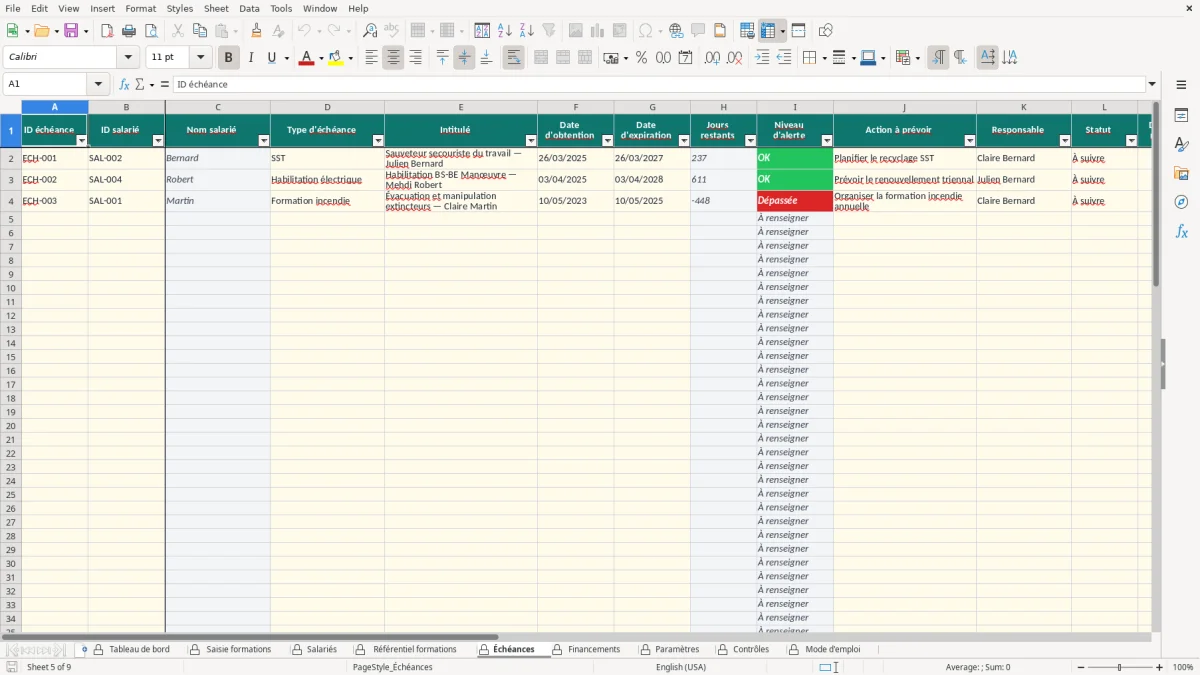Click Format as Date icon
Screen dimensions: 1200x675
point(685,58)
